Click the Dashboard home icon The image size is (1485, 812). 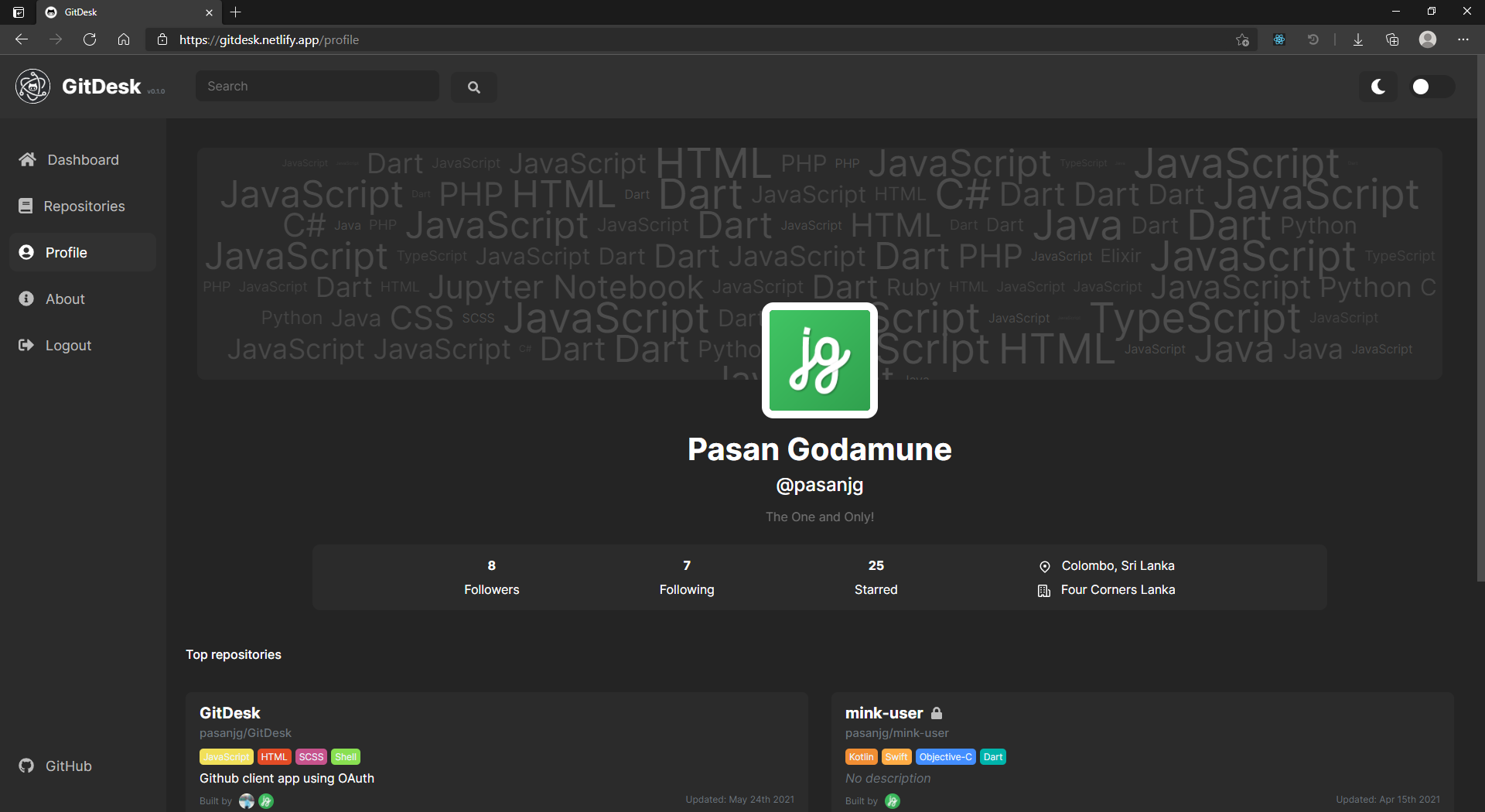coord(28,159)
